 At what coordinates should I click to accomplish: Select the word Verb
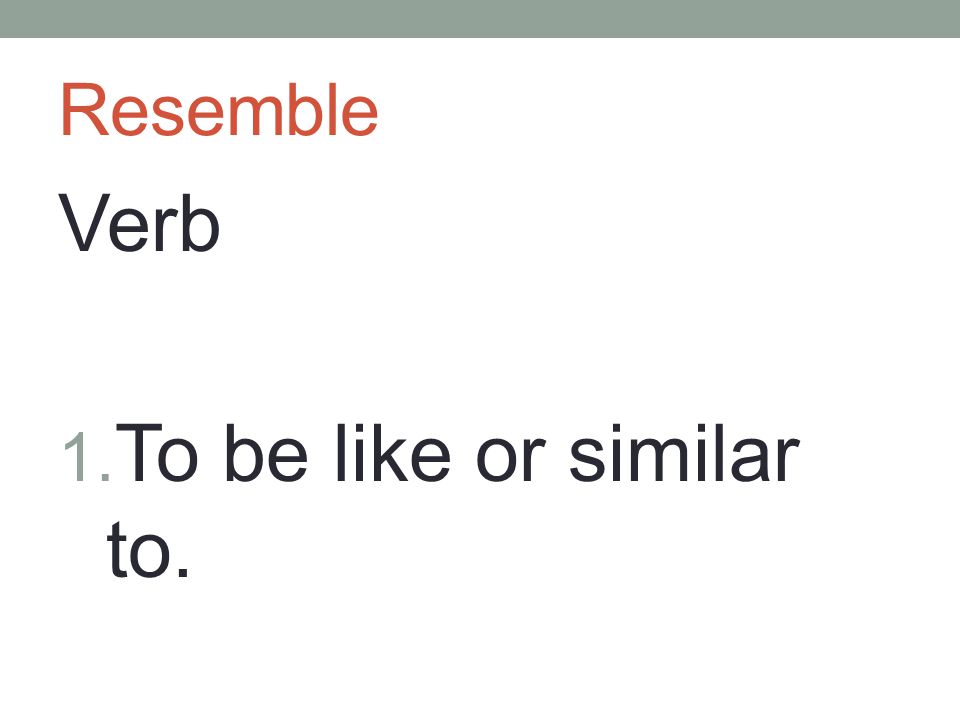click(x=138, y=223)
